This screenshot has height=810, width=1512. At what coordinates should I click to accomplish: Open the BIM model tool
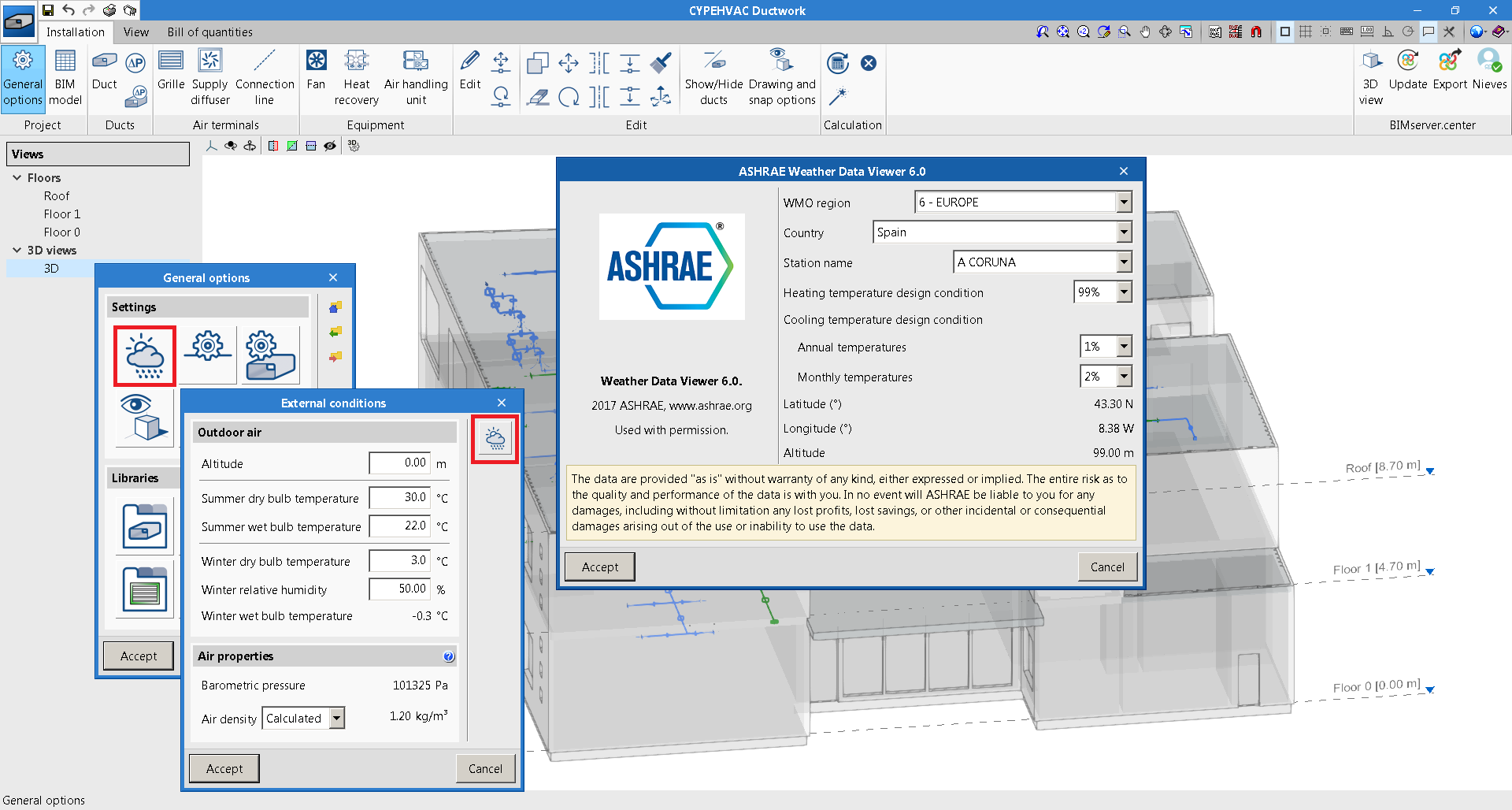(65, 78)
